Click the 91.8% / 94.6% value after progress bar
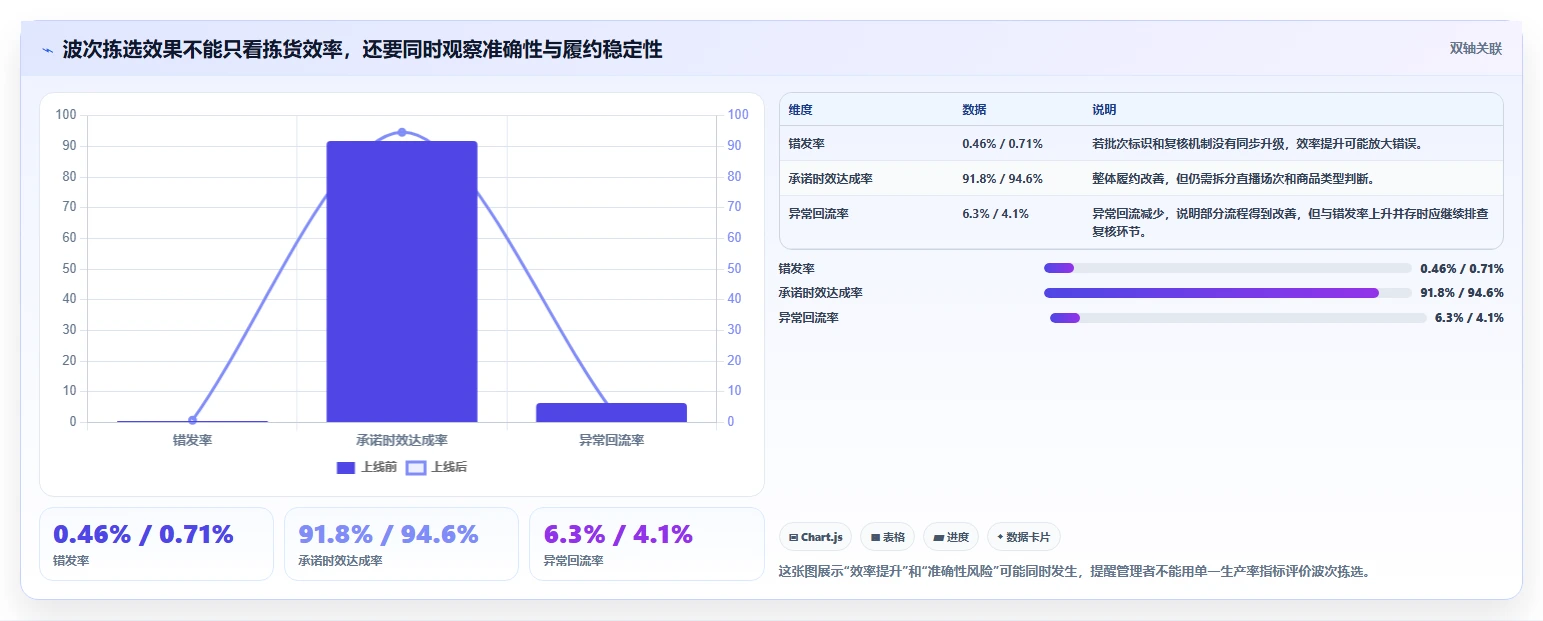Image resolution: width=1543 pixels, height=621 pixels. pyautogui.click(x=1462, y=293)
